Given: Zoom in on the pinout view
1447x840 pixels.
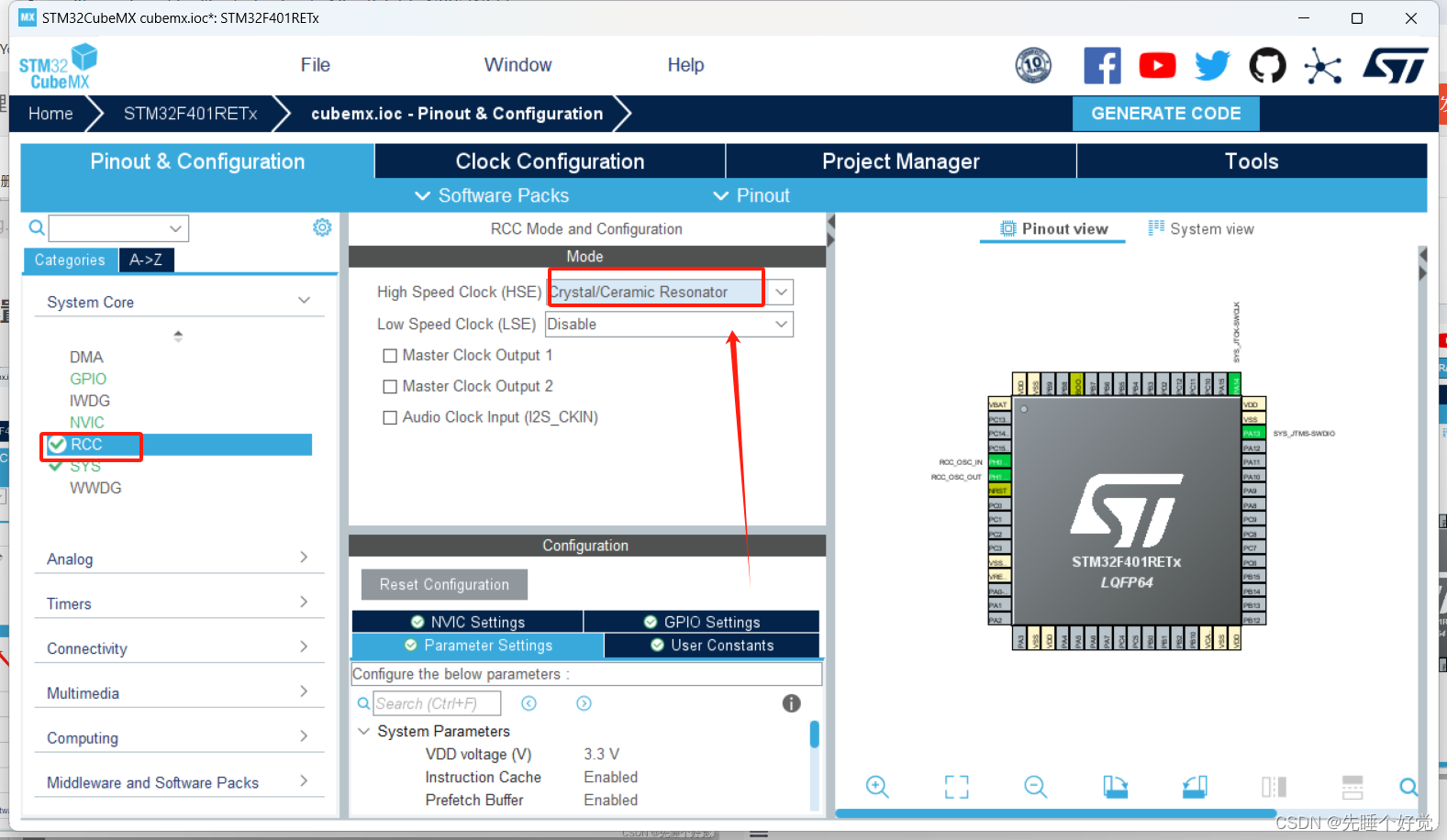Looking at the screenshot, I should tap(877, 787).
